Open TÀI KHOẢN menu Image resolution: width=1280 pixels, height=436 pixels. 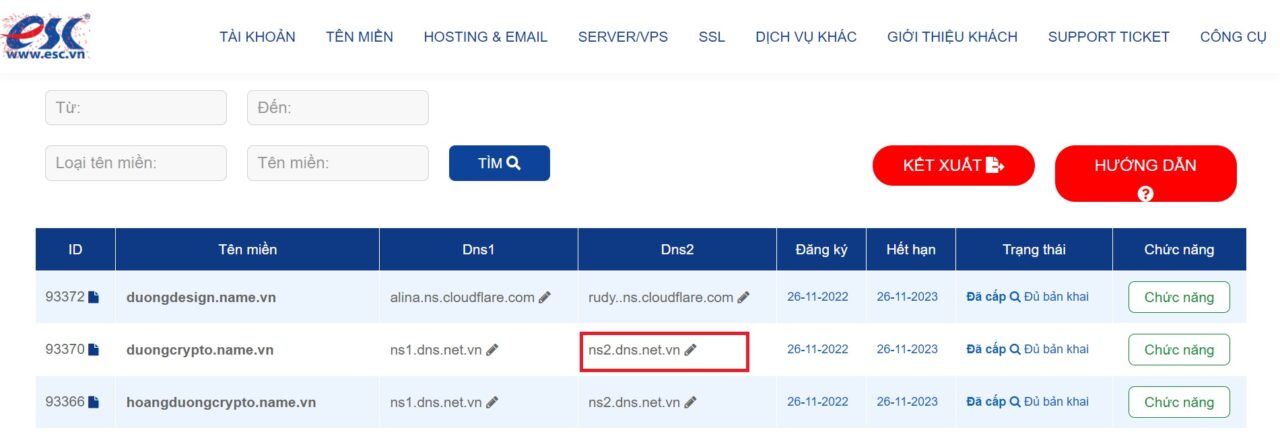(258, 37)
